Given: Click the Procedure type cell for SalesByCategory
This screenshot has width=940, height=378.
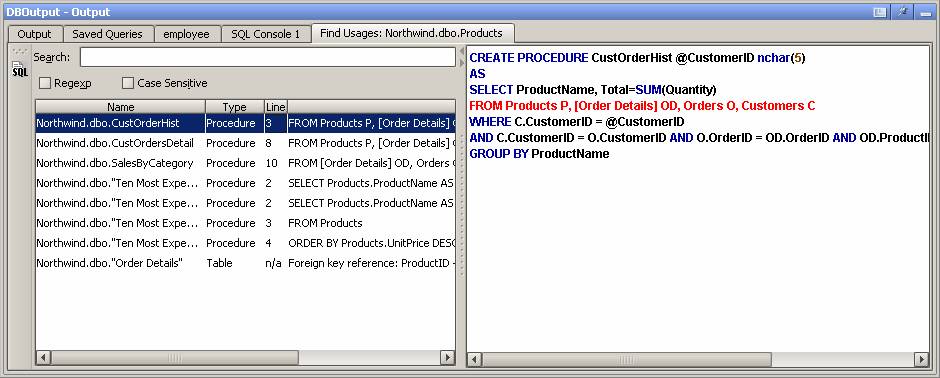Looking at the screenshot, I should (x=234, y=163).
